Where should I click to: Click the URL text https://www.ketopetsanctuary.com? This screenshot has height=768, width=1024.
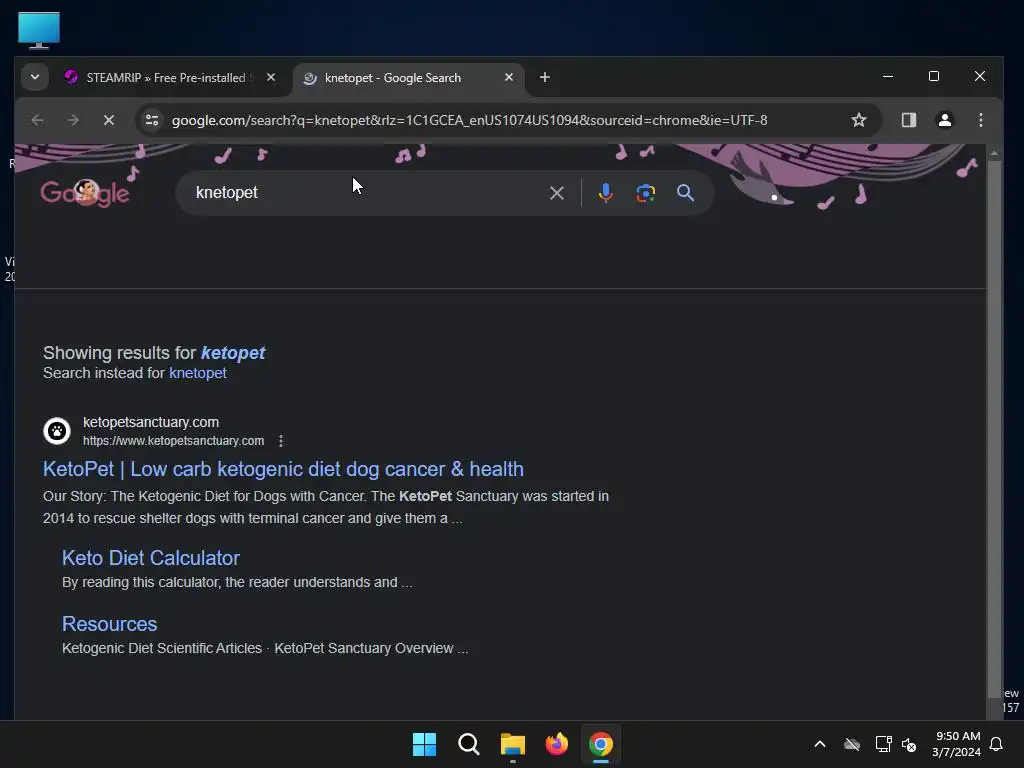click(174, 441)
